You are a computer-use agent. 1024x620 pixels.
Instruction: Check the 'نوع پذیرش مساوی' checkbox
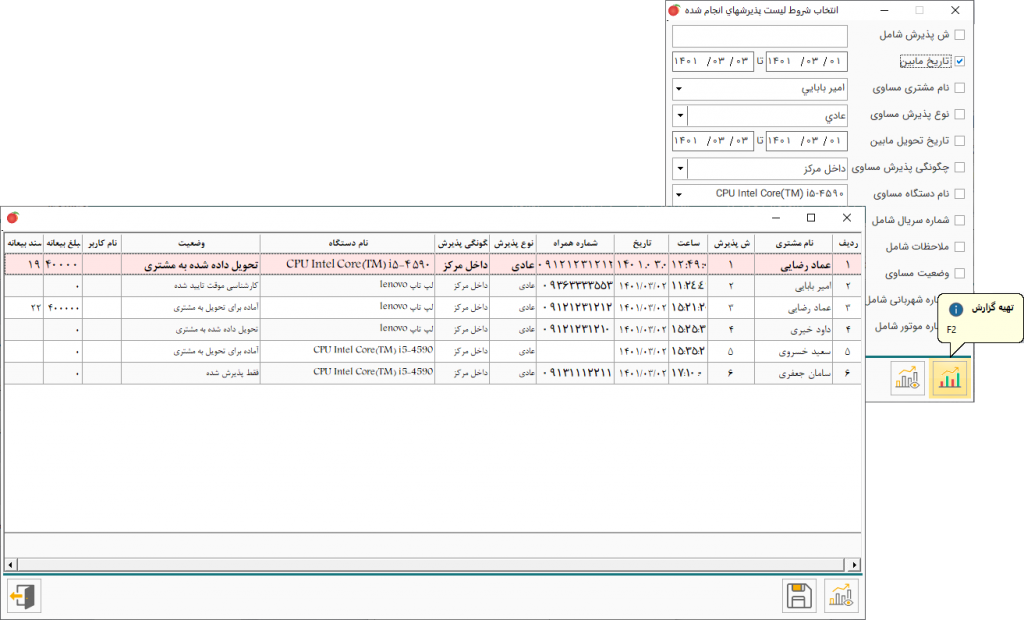[959, 114]
